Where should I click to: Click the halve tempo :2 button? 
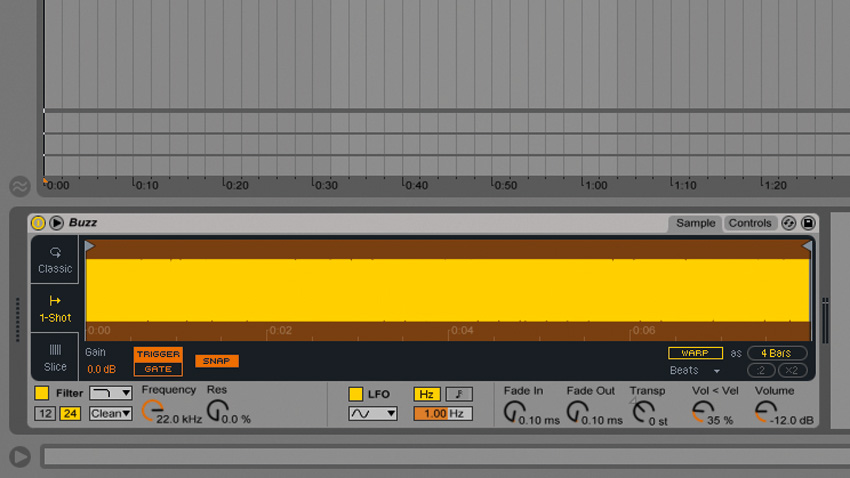(x=761, y=371)
